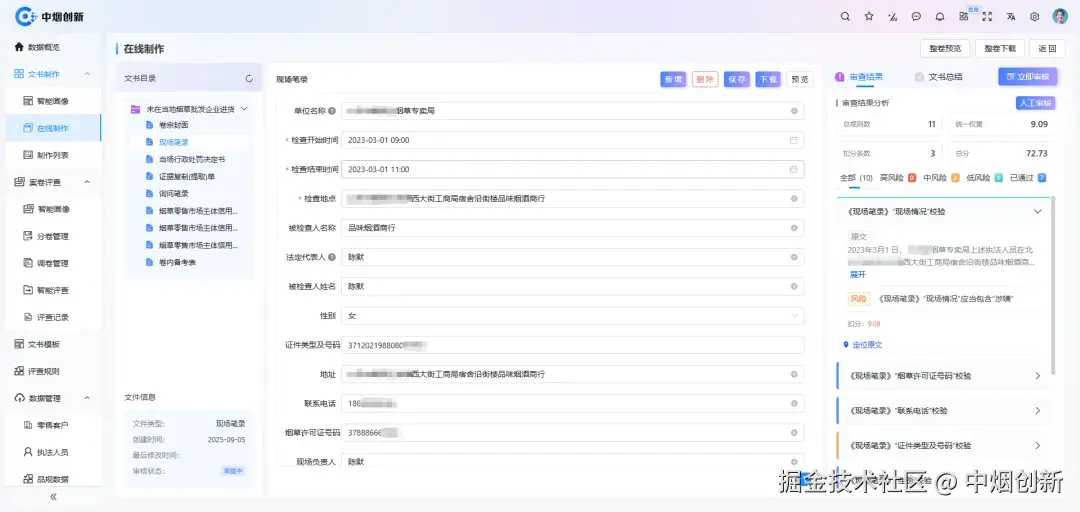The height and width of the screenshot is (512, 1080).
Task: Open the application grid icon in top bar
Action: (x=964, y=17)
